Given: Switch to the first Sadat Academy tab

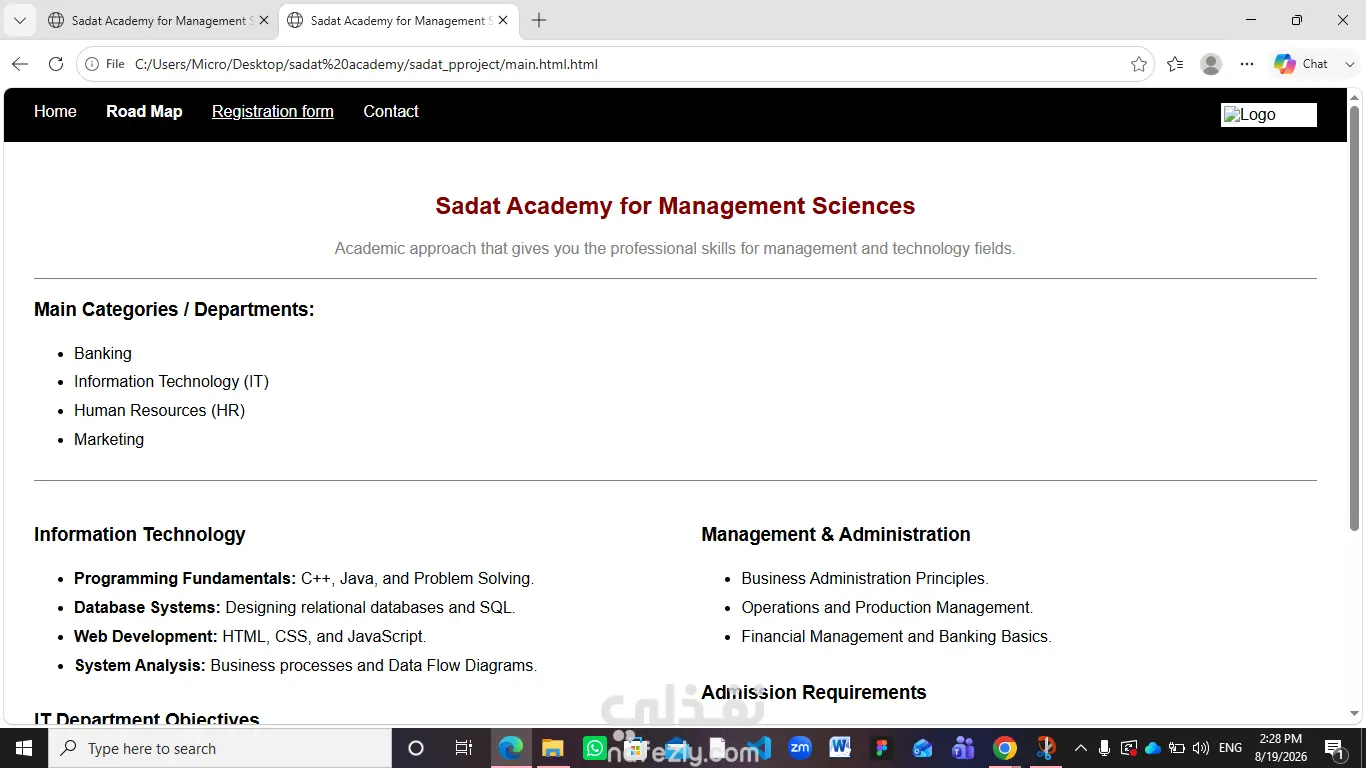Looking at the screenshot, I should (x=159, y=20).
